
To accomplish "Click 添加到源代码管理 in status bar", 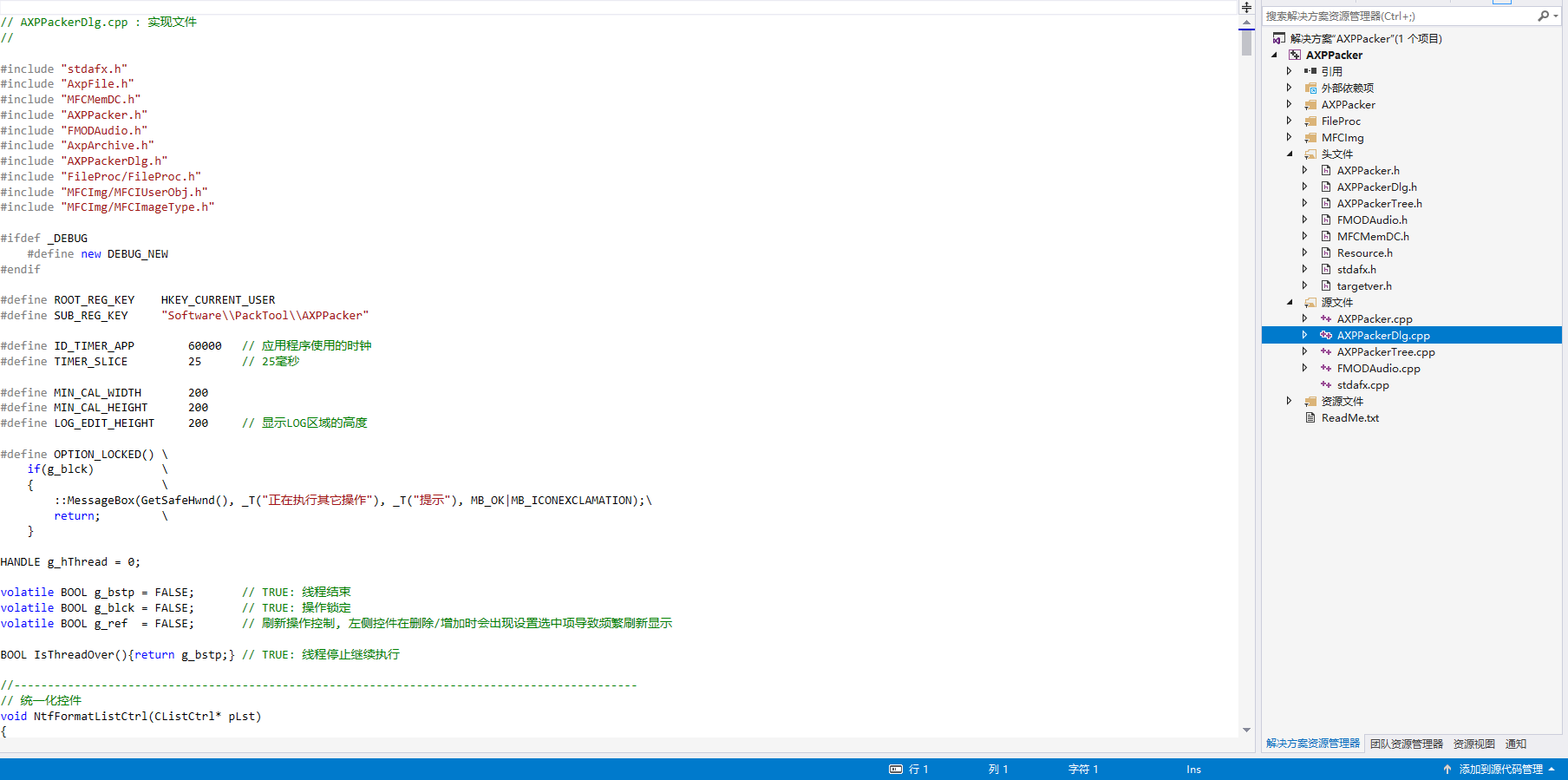I will (1500, 769).
